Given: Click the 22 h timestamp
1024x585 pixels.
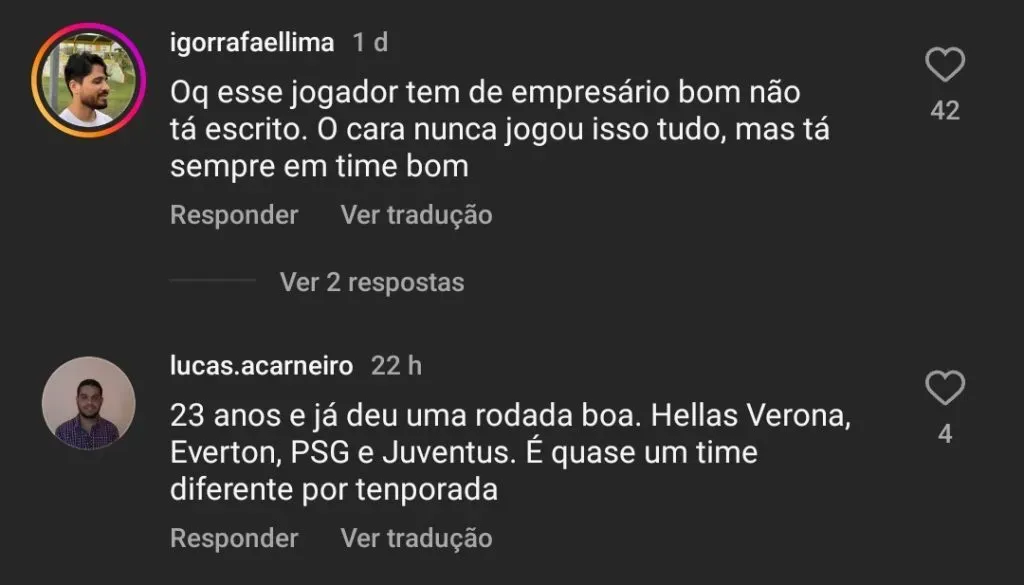Looking at the screenshot, I should pos(396,366).
